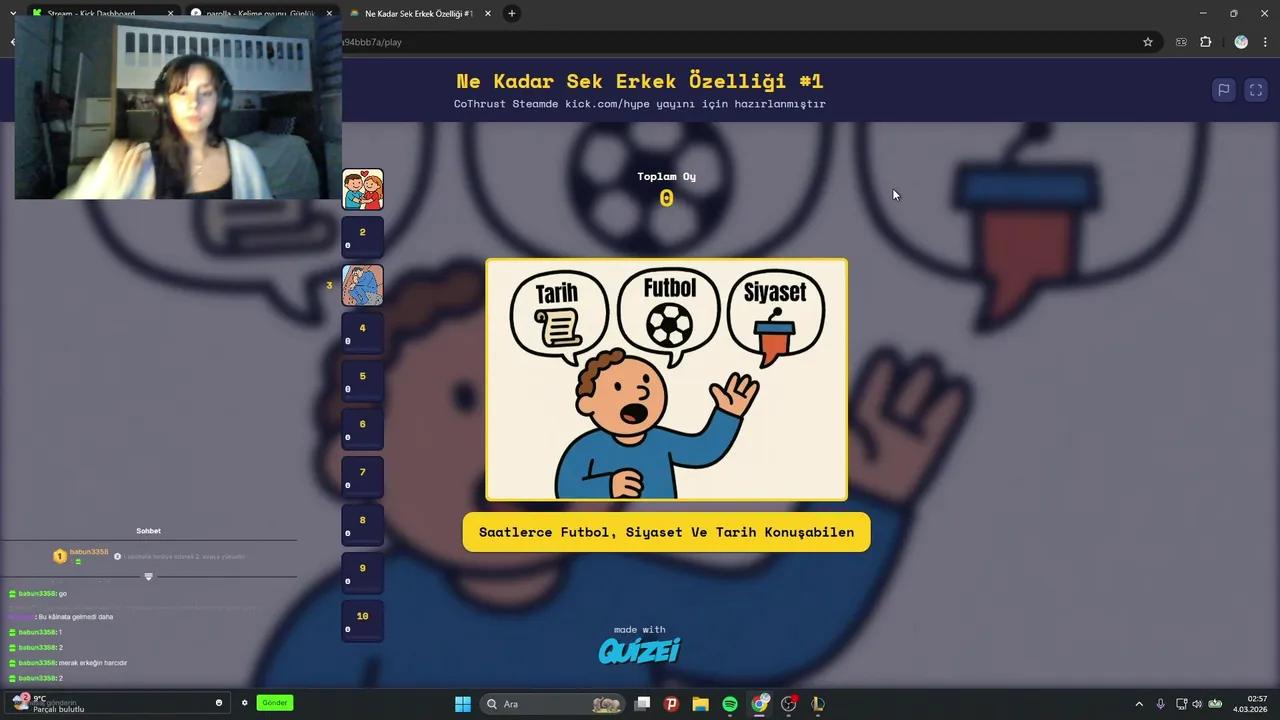Screen dimensions: 1280x720
Task: Collapse the pinned chat banner arrow
Action: [x=149, y=577]
